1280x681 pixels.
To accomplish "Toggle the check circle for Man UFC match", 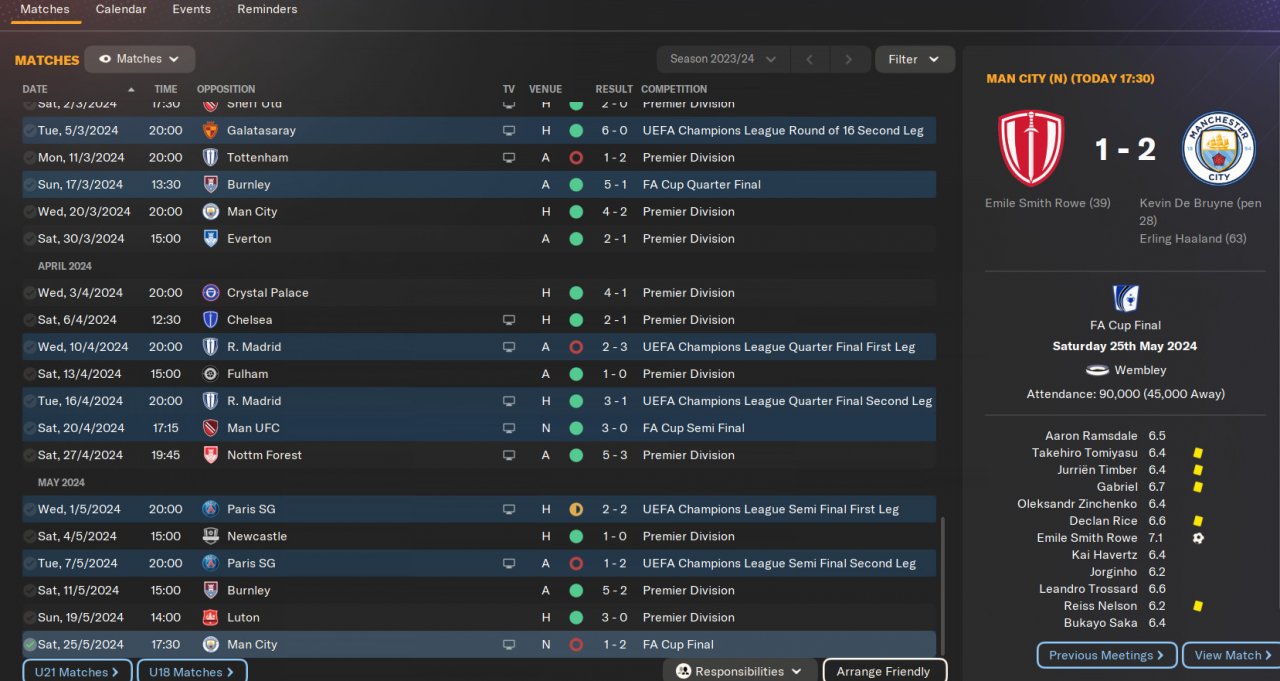I will click(30, 428).
